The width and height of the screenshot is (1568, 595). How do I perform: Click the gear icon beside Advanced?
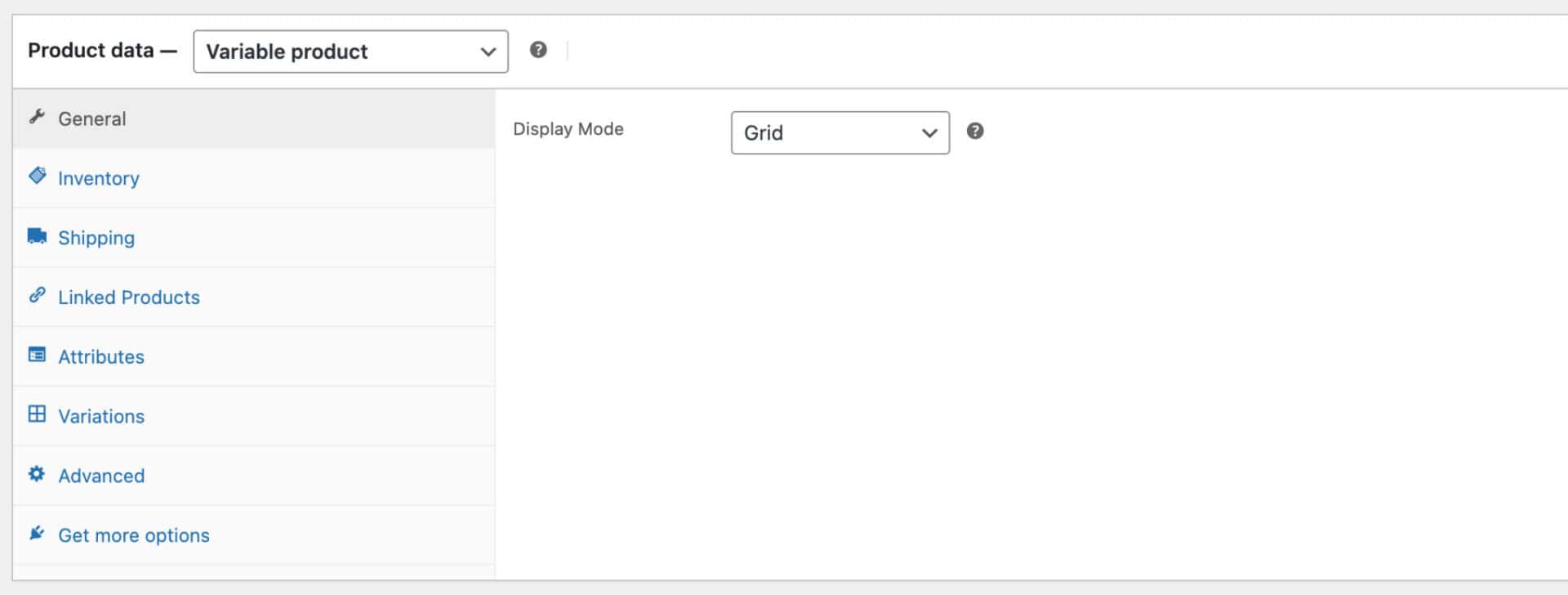click(37, 474)
